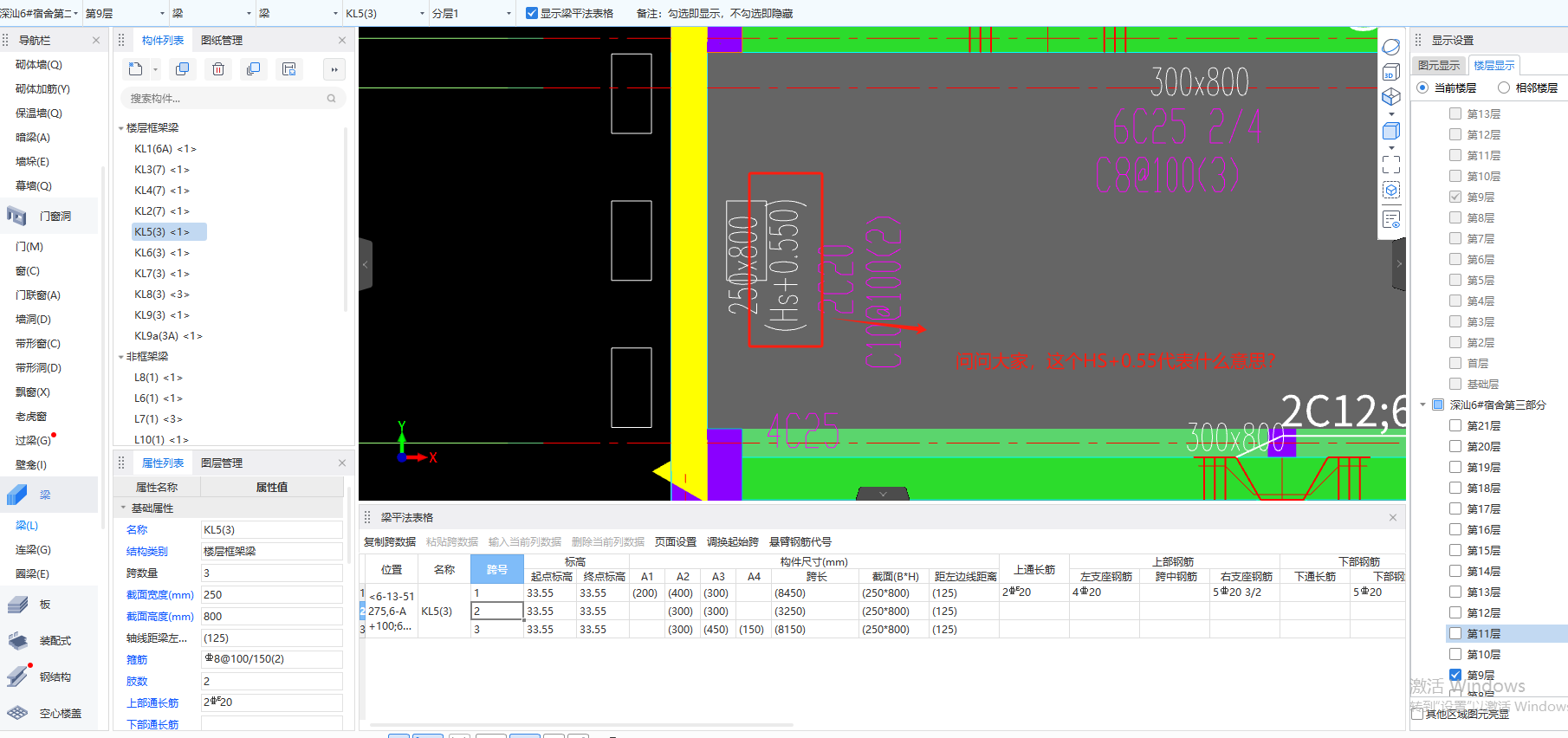The width and height of the screenshot is (1568, 738).
Task: Click the copy component icon
Action: point(183,69)
